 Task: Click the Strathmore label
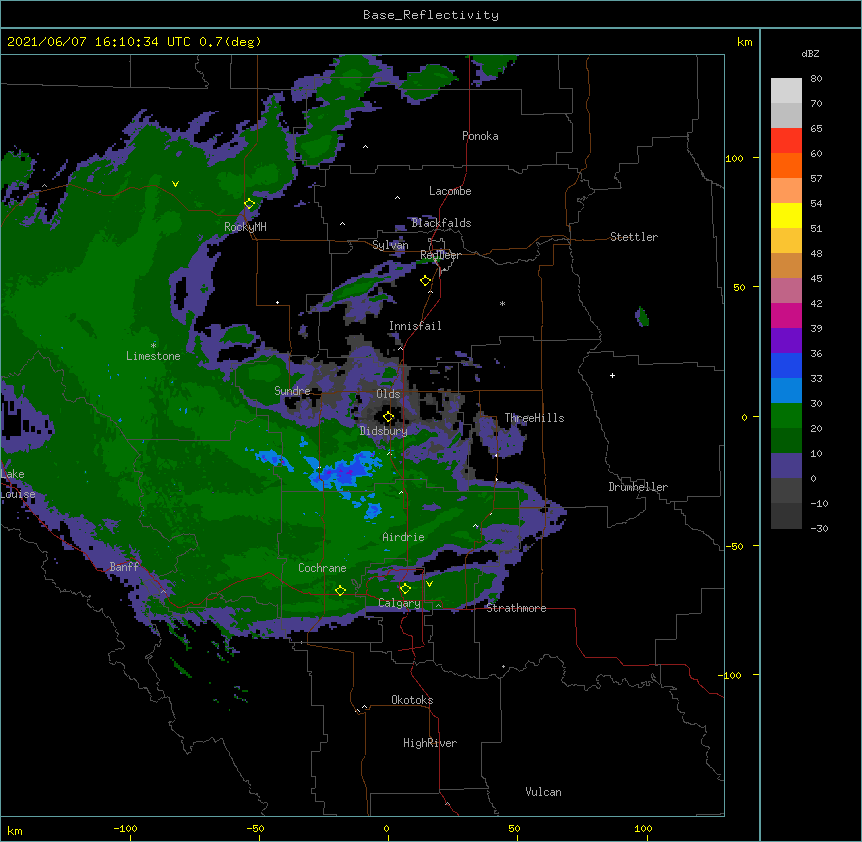click(516, 608)
